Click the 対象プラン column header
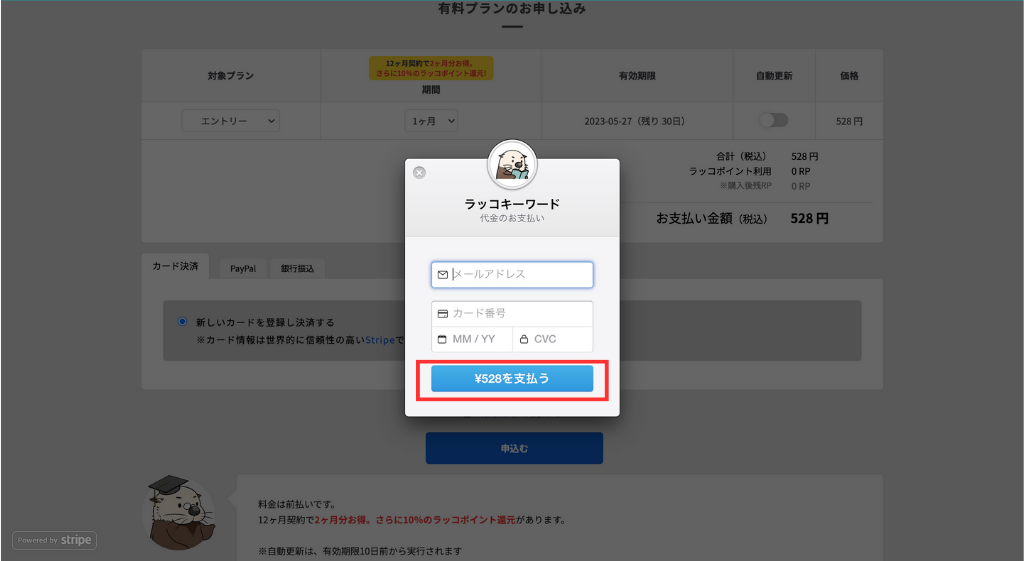 coord(231,76)
